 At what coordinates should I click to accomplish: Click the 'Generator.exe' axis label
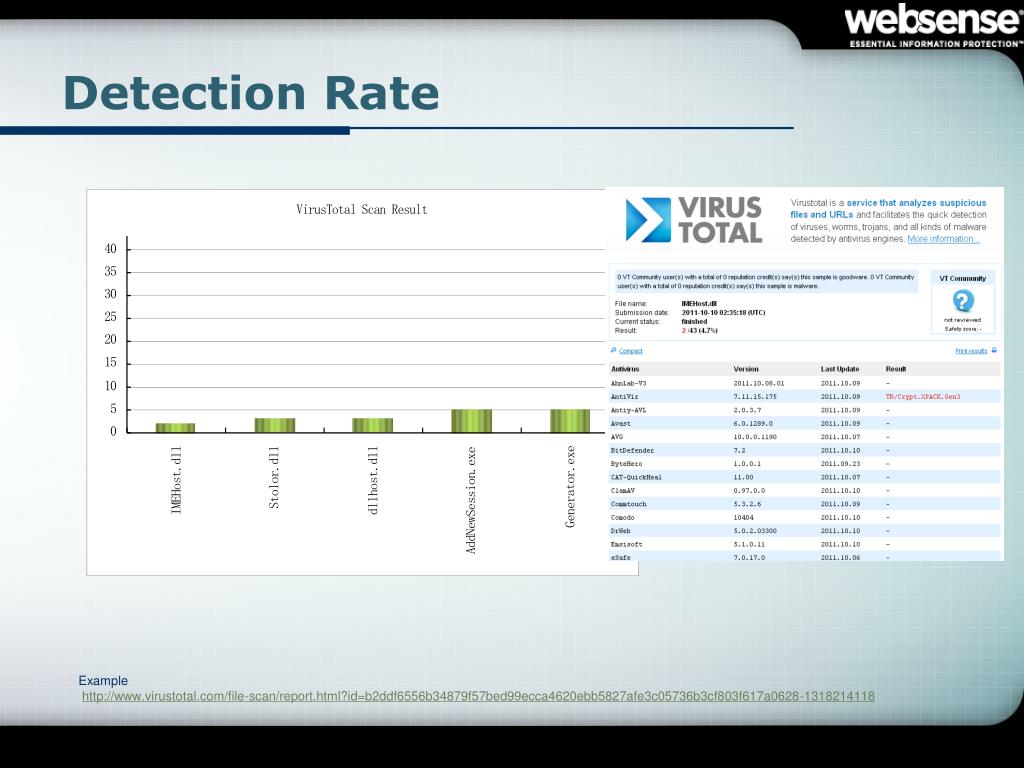pos(570,487)
